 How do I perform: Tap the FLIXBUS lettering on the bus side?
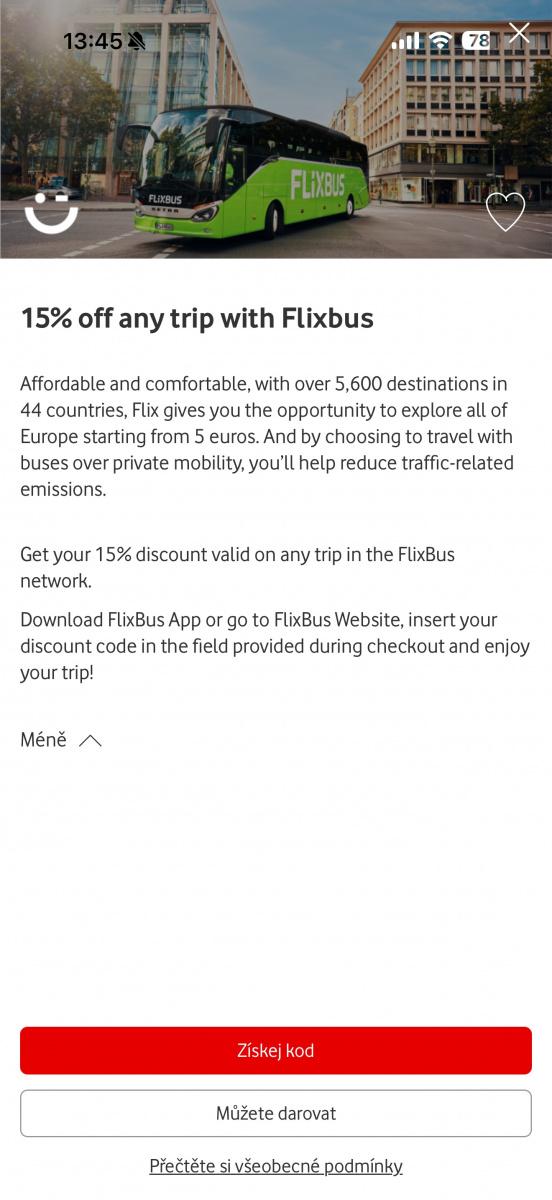(x=316, y=183)
